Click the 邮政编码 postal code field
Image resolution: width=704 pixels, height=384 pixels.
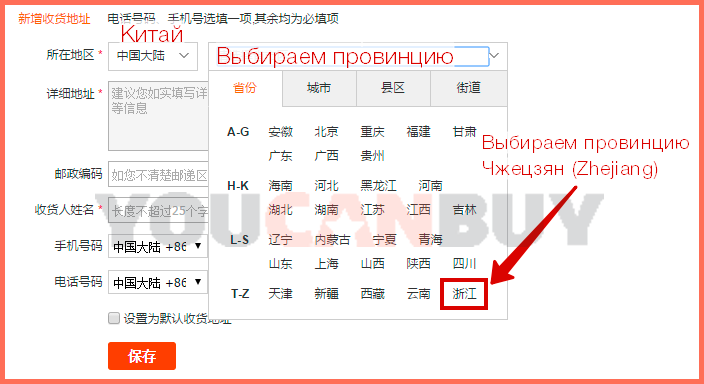click(x=158, y=174)
